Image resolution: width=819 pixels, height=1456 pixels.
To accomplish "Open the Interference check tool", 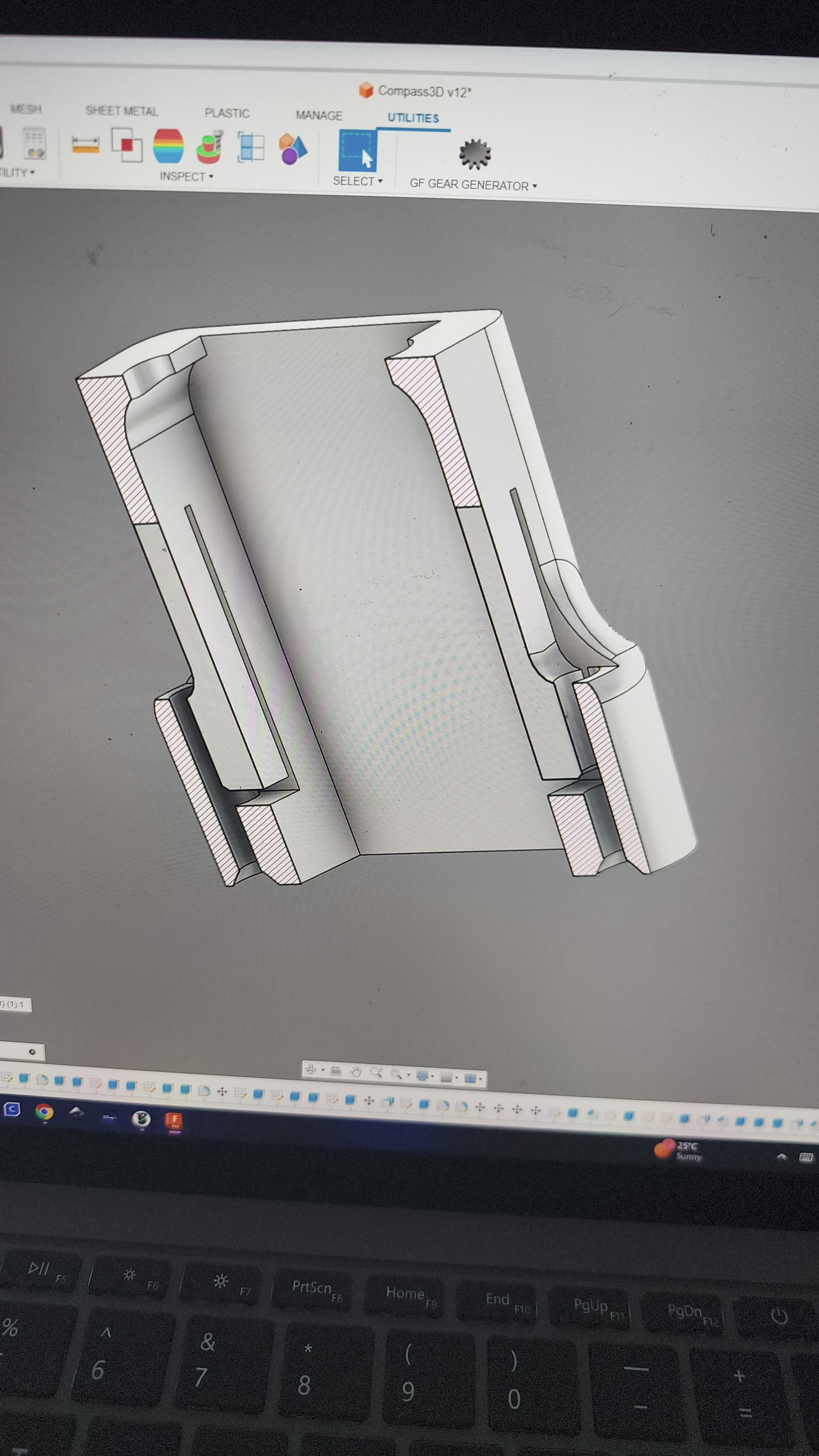I will coord(127,145).
